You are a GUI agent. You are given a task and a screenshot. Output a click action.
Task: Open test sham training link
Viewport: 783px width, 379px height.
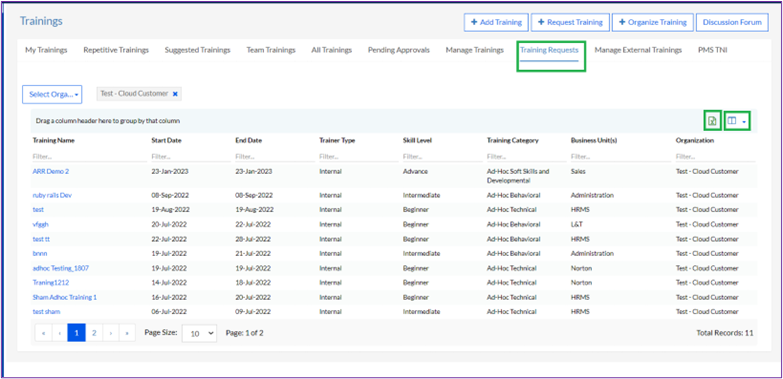tap(46, 312)
